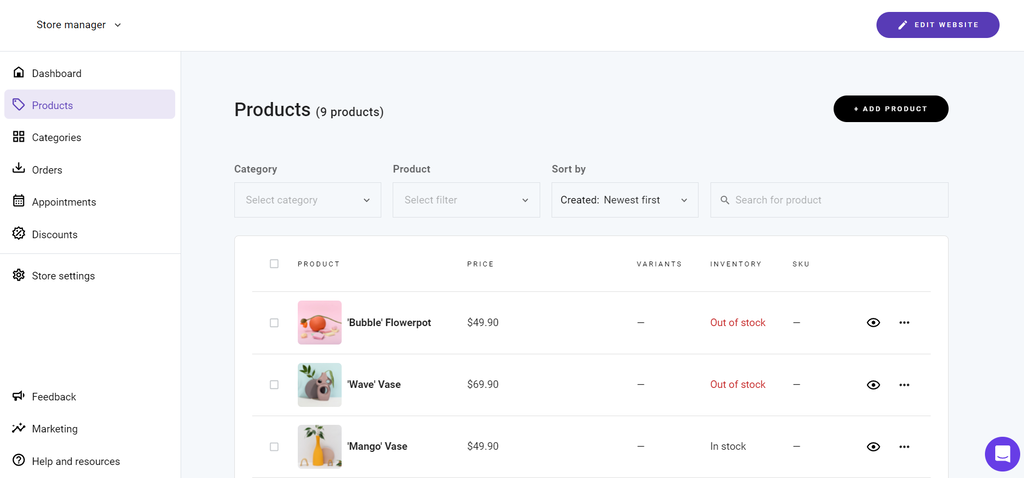1024x478 pixels.
Task: Open more options for 'Wave' Vase
Action: [x=904, y=384]
